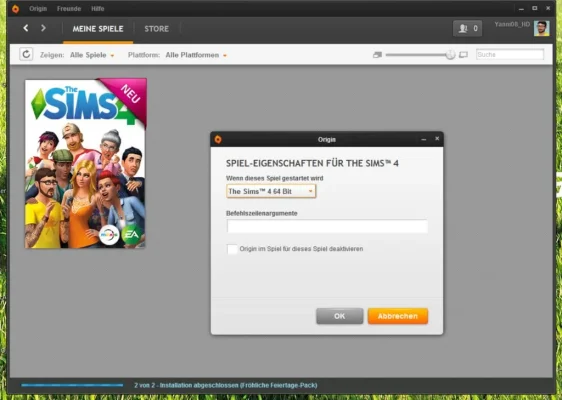Minimize the Spiel-Eigenschaften dialog

click(x=424, y=139)
